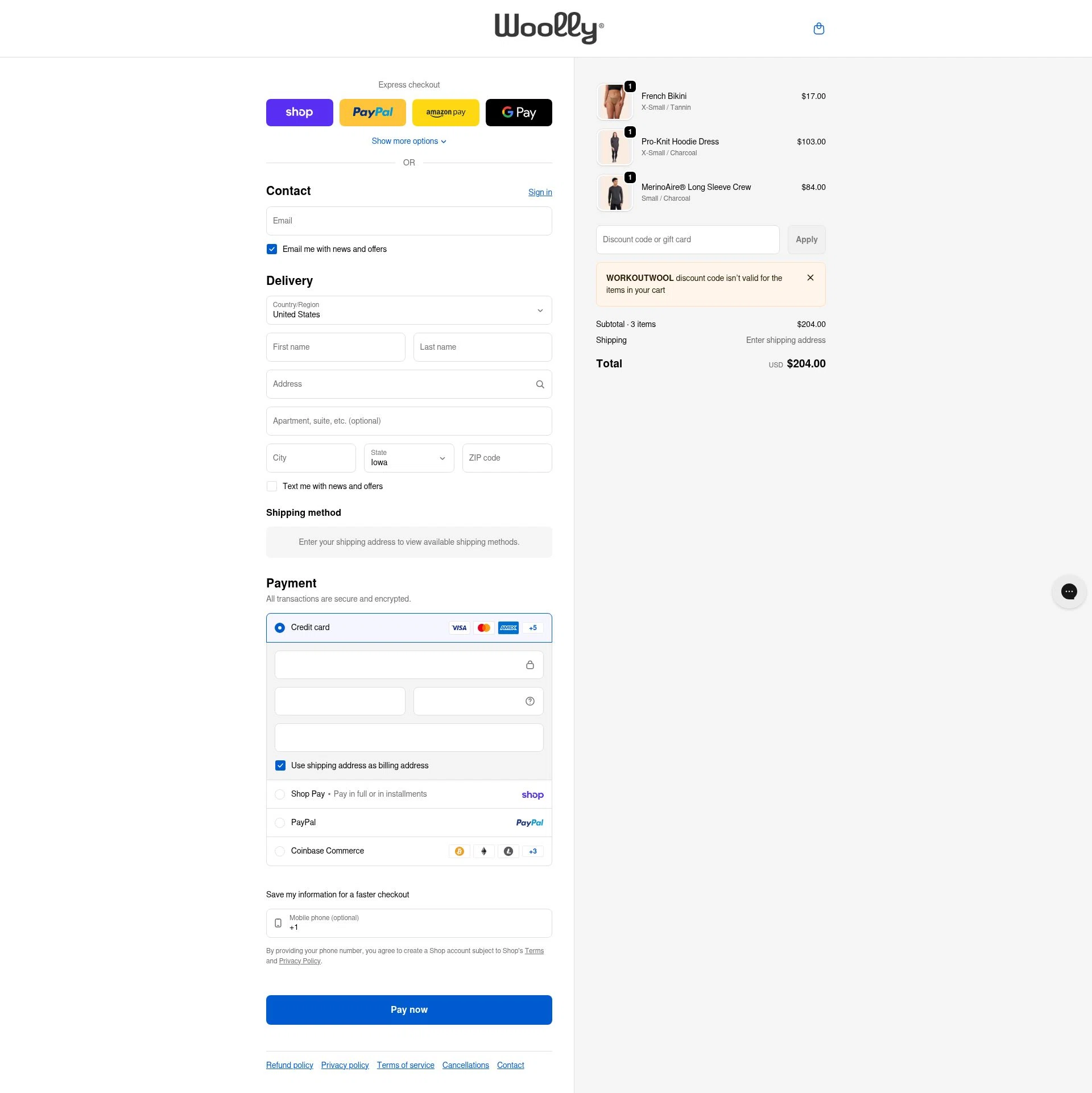1092x1093 pixels.
Task: Open the Country/Region dropdown
Action: click(408, 310)
